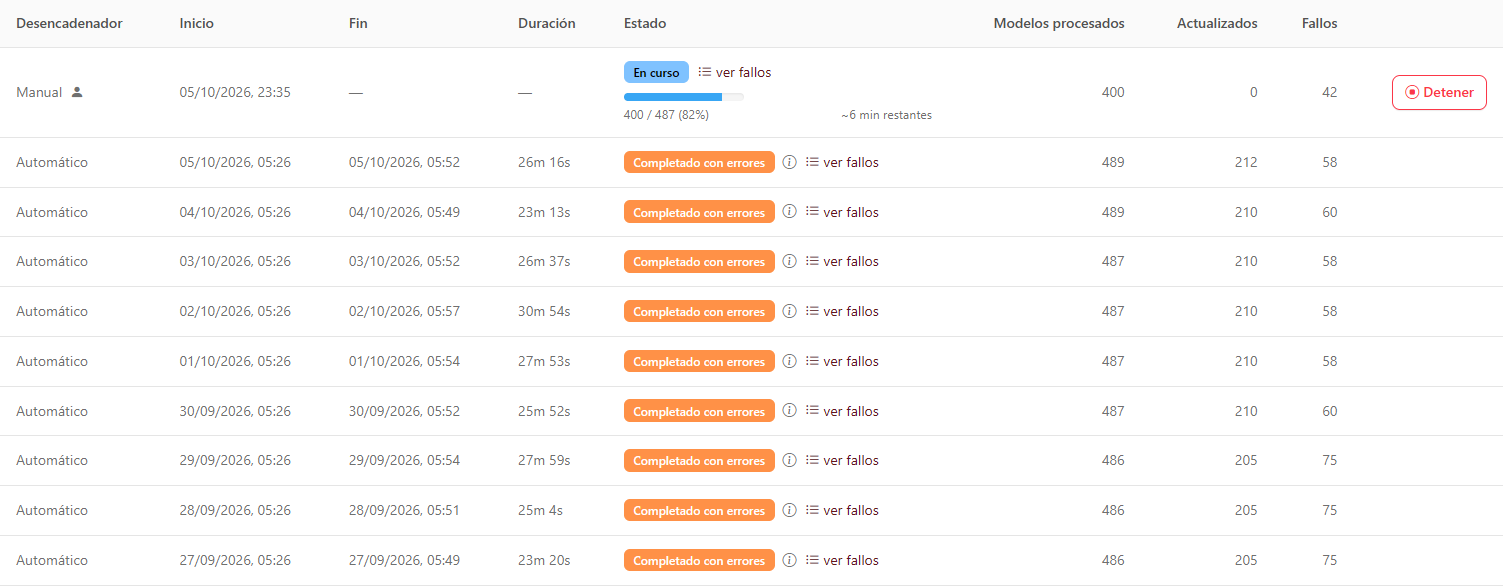1503x586 pixels.
Task: Click the Desencadenador column header
Action: pyautogui.click(x=69, y=23)
